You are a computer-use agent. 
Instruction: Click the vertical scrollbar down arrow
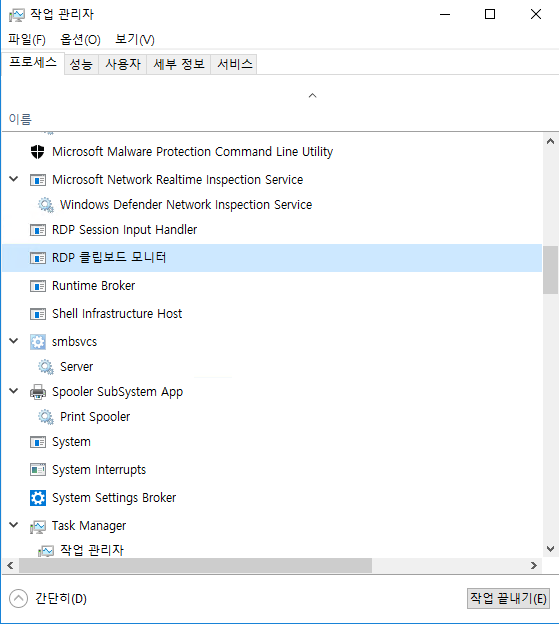(551, 549)
